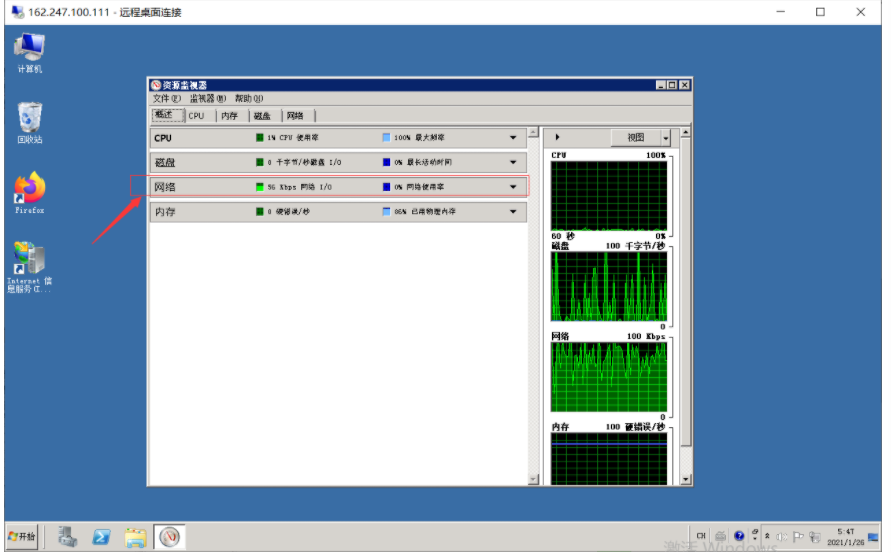
Task: Launch Firefox from the desktop
Action: coord(30,190)
